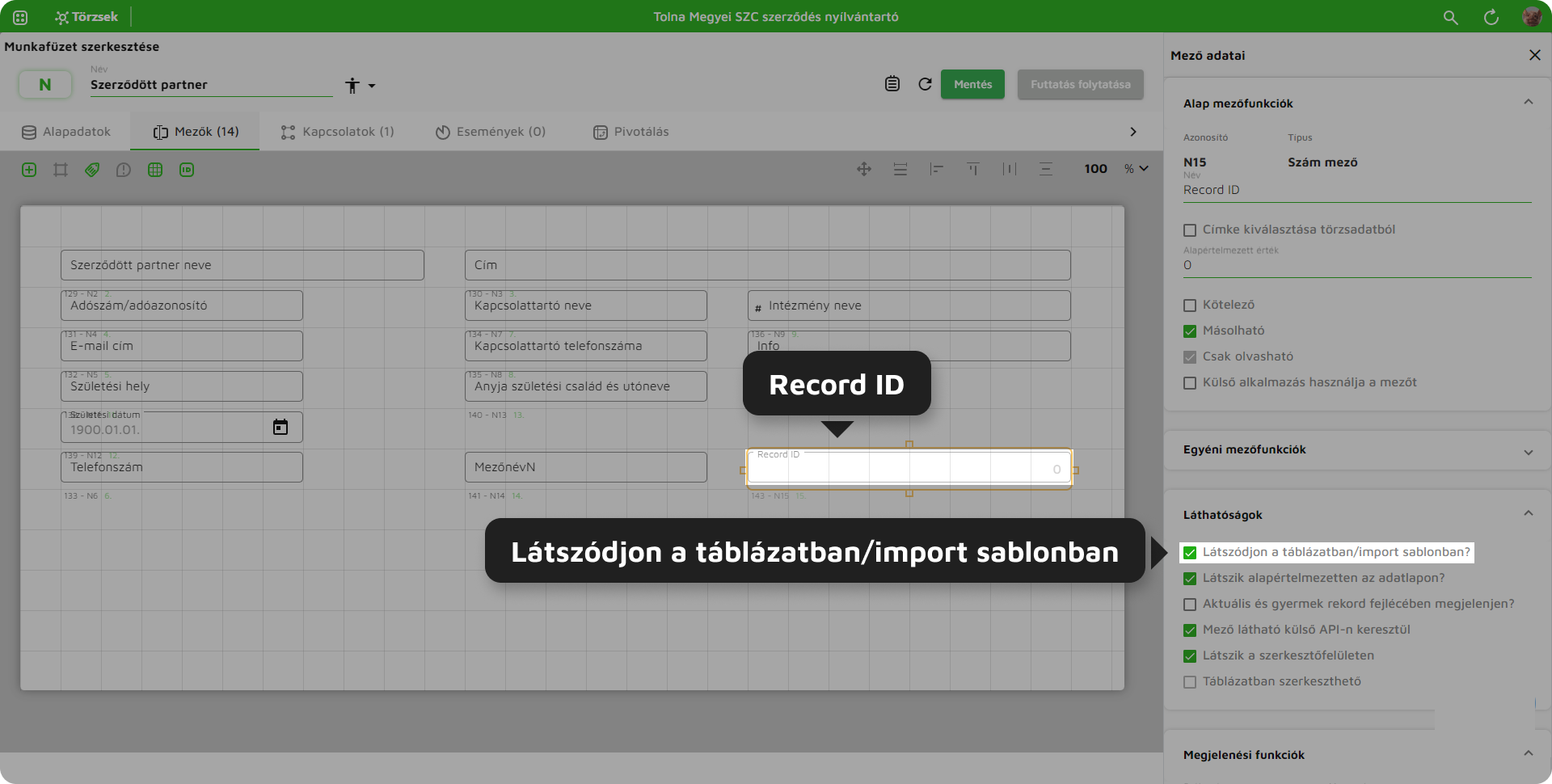
Task: Collapse the Láthatóságok section
Action: pos(1529,514)
